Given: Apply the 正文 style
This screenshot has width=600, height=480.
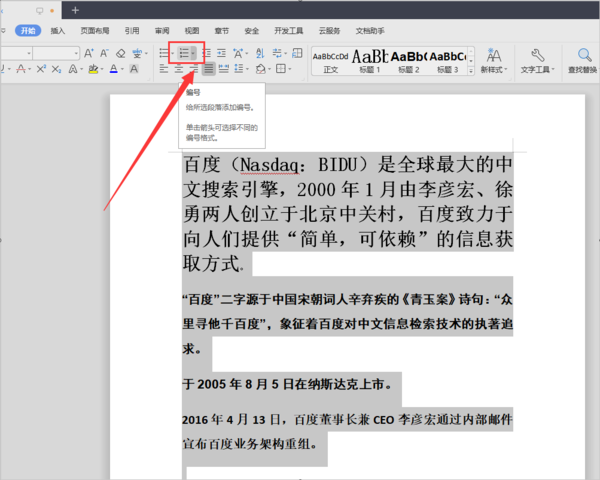Looking at the screenshot, I should coord(331,61).
